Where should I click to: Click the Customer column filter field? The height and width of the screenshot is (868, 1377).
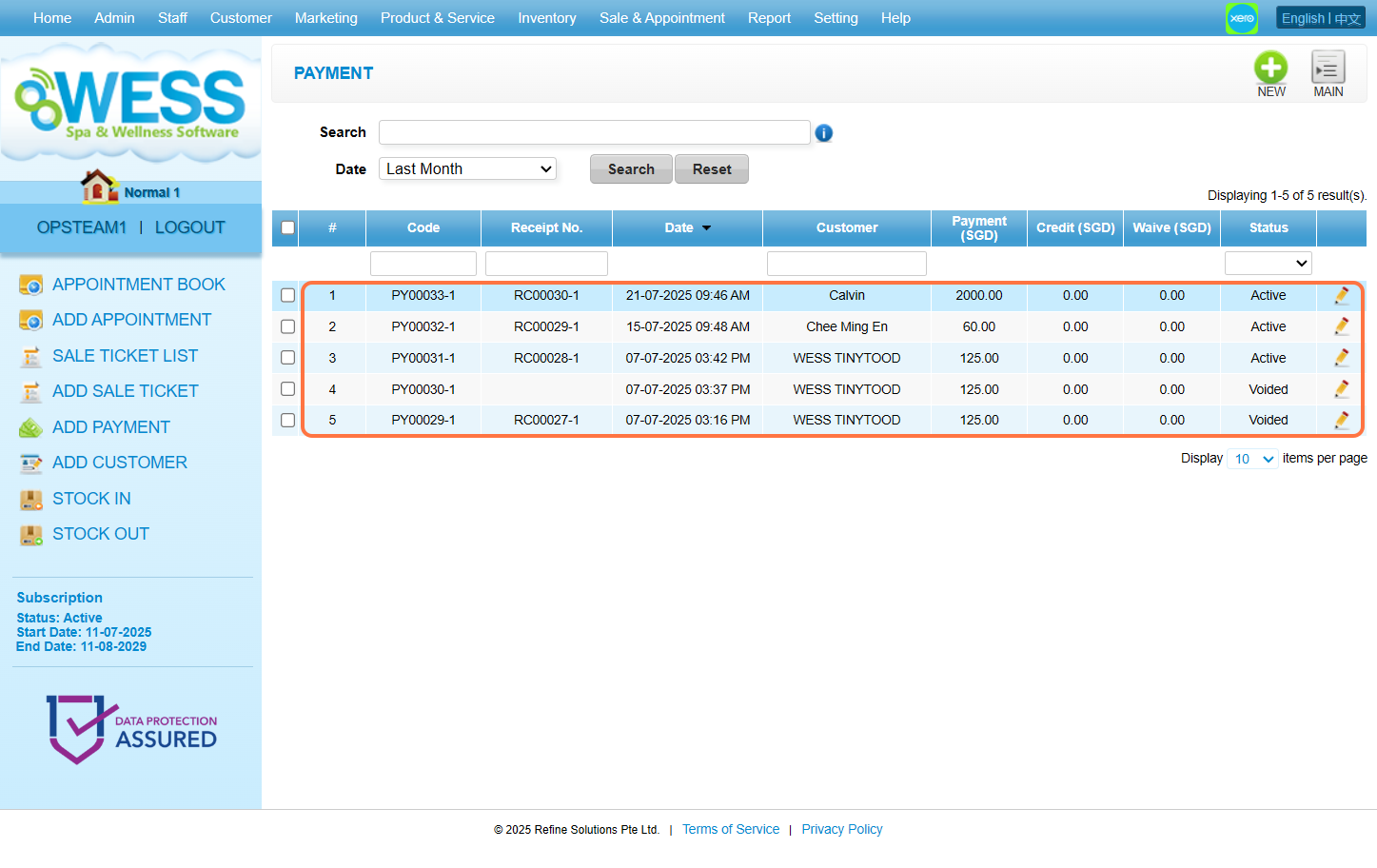(846, 264)
